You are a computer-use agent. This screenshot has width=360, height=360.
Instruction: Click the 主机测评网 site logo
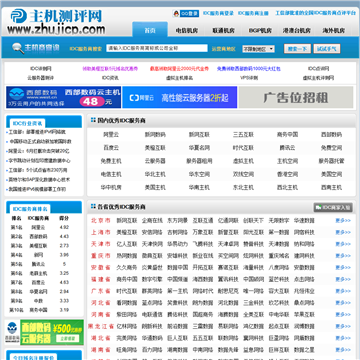[x=57, y=22]
